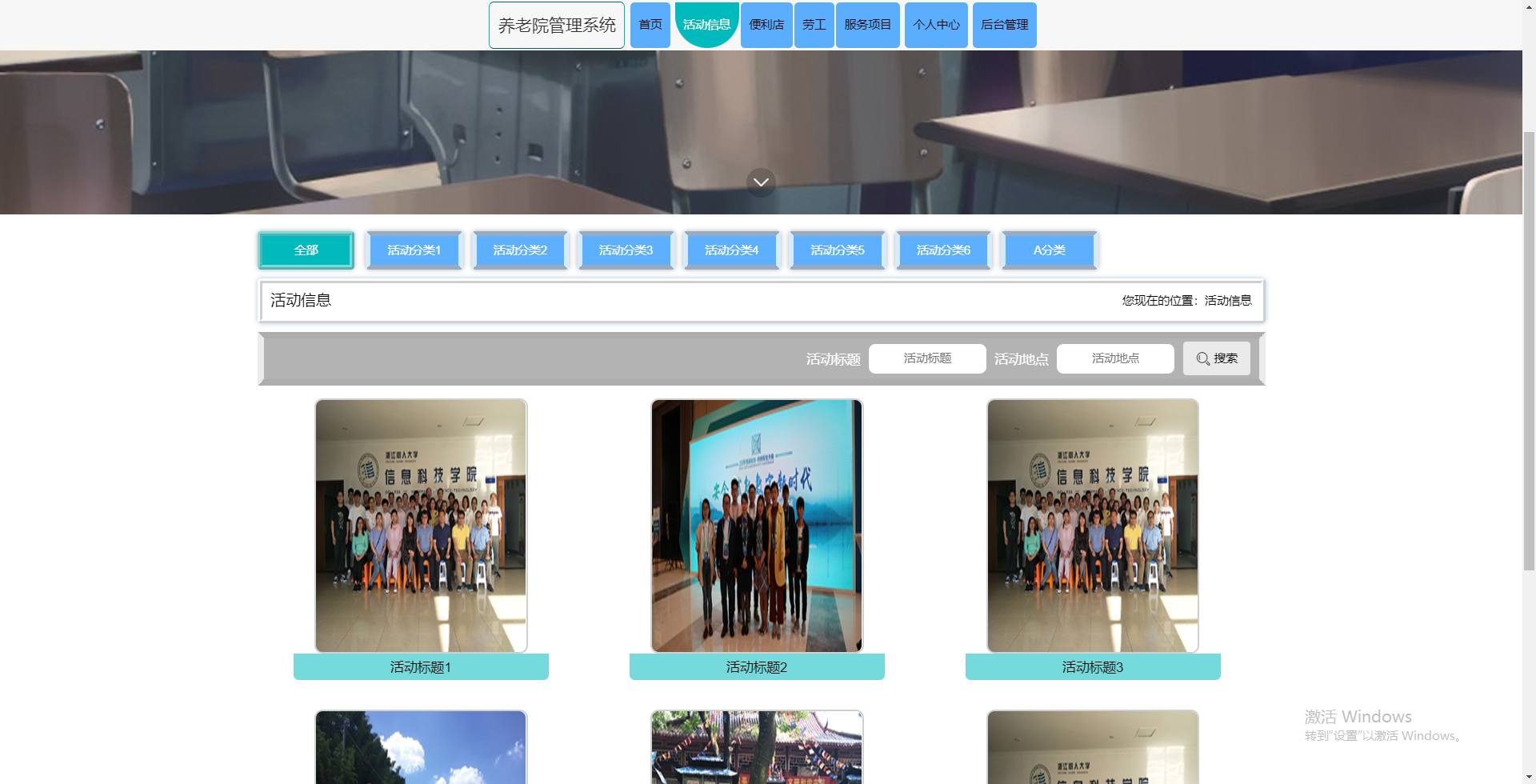Open the 服务项目 page
1536x784 pixels.
pyautogui.click(x=866, y=25)
